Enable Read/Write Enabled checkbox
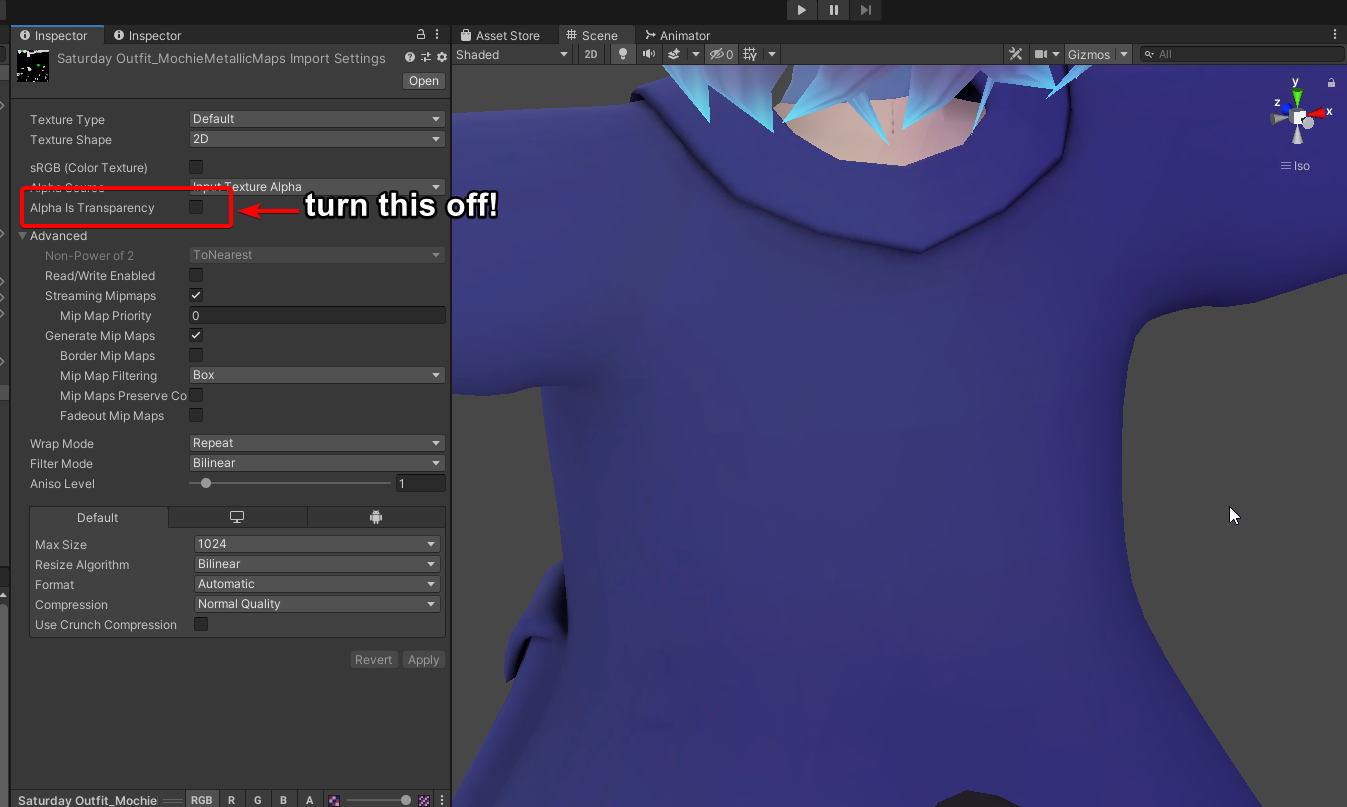This screenshot has width=1347, height=807. coord(196,275)
